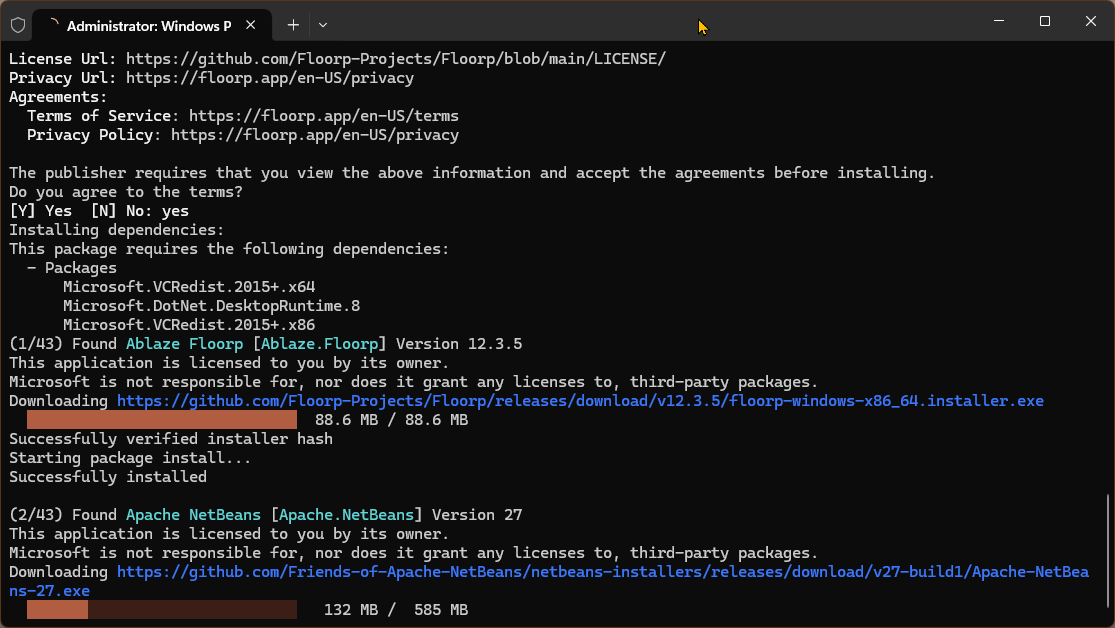Open the Floorp LICENSE GitHub URL
The width and height of the screenshot is (1115, 628).
pyautogui.click(x=395, y=59)
